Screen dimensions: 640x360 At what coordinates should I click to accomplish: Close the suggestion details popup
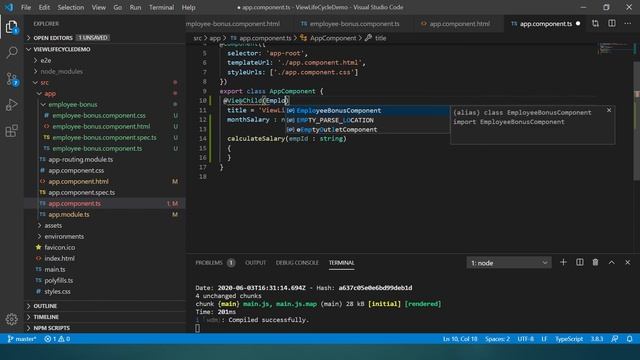coord(609,110)
